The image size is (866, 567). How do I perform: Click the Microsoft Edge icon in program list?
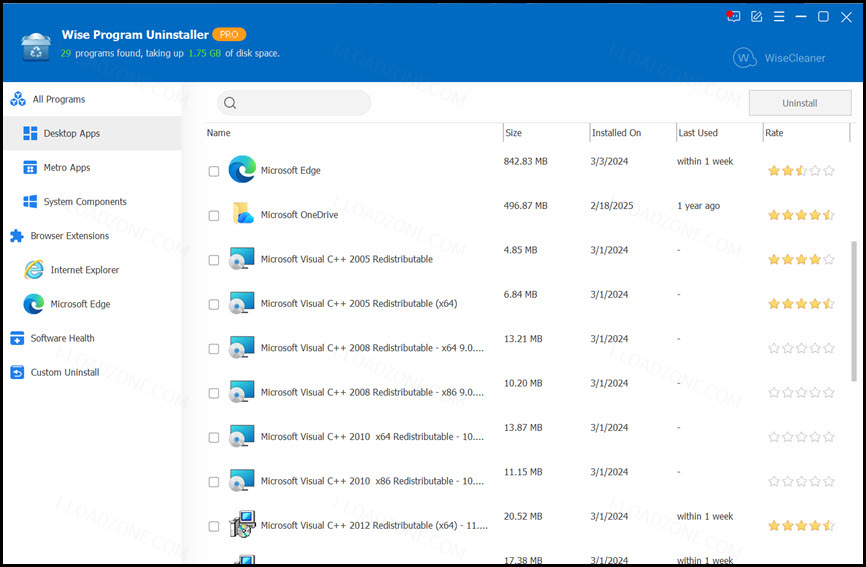pyautogui.click(x=242, y=169)
